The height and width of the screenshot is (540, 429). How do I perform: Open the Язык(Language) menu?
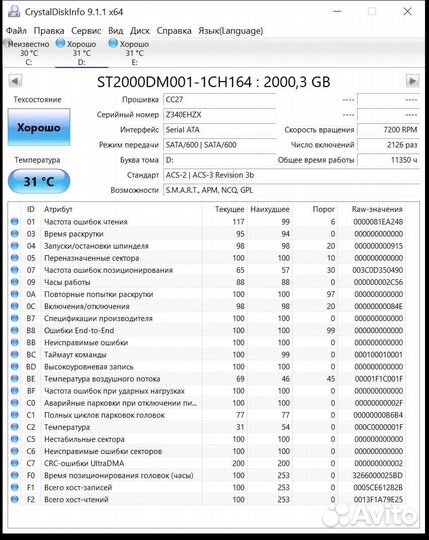coord(230,31)
